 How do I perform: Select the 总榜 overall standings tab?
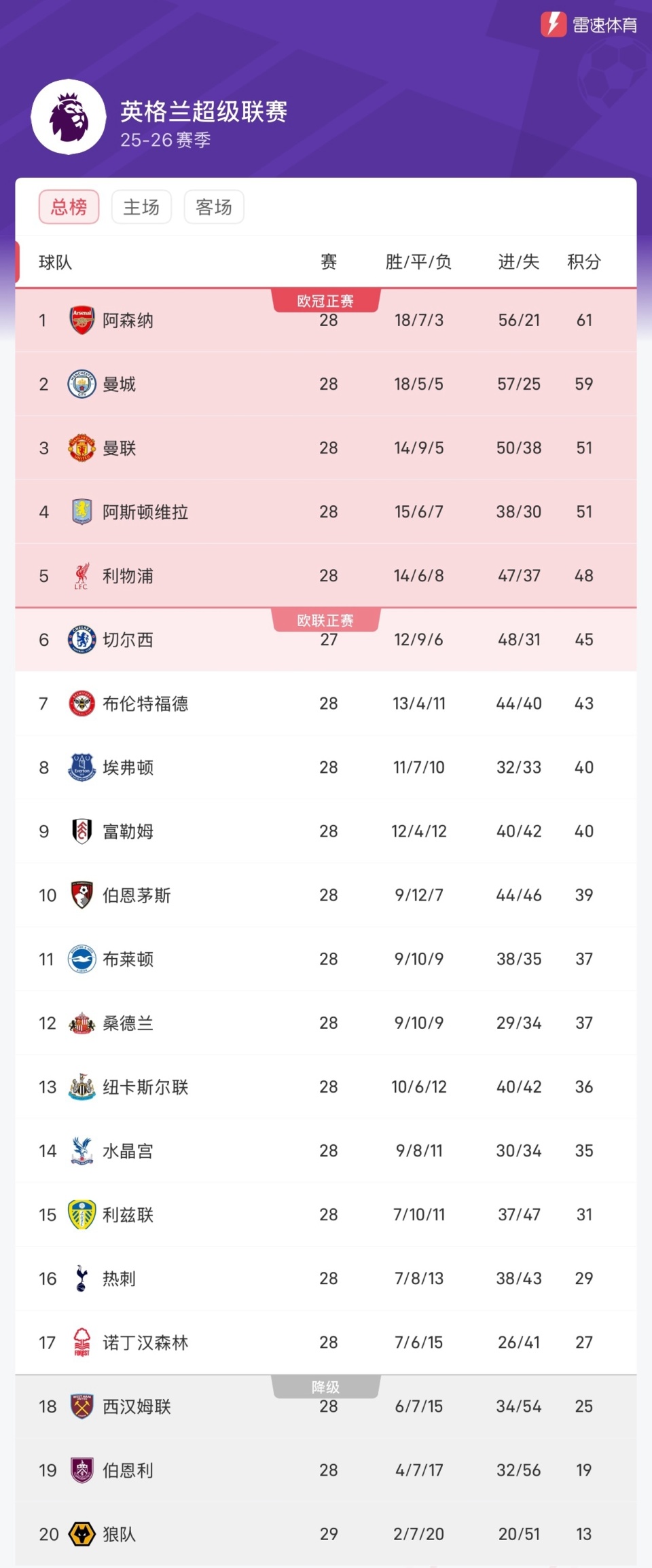click(69, 207)
